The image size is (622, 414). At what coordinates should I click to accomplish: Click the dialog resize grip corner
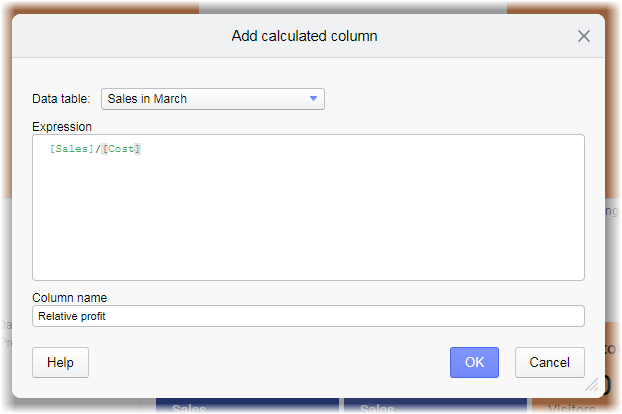pyautogui.click(x=592, y=384)
